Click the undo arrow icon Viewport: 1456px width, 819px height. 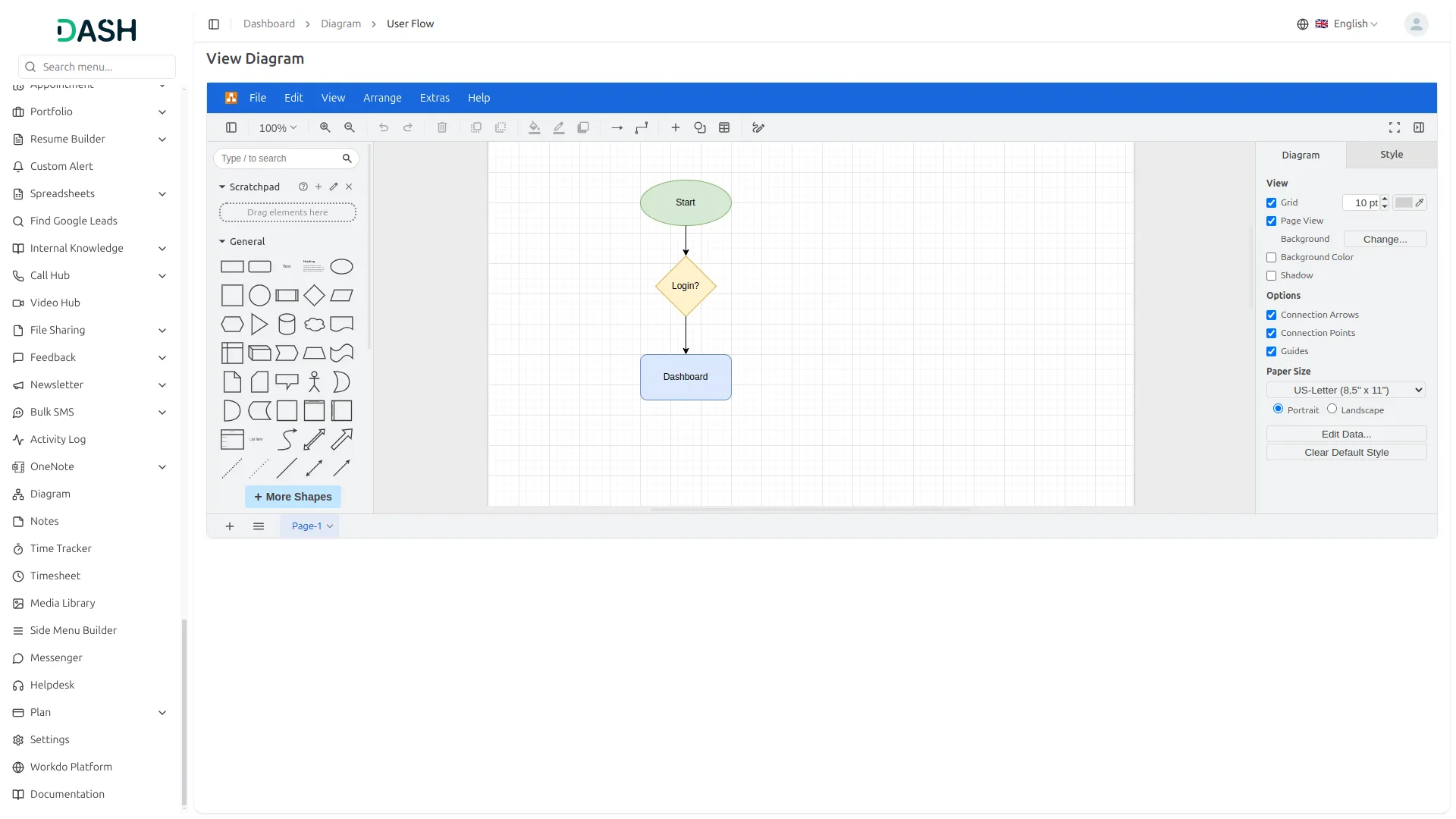tap(384, 128)
